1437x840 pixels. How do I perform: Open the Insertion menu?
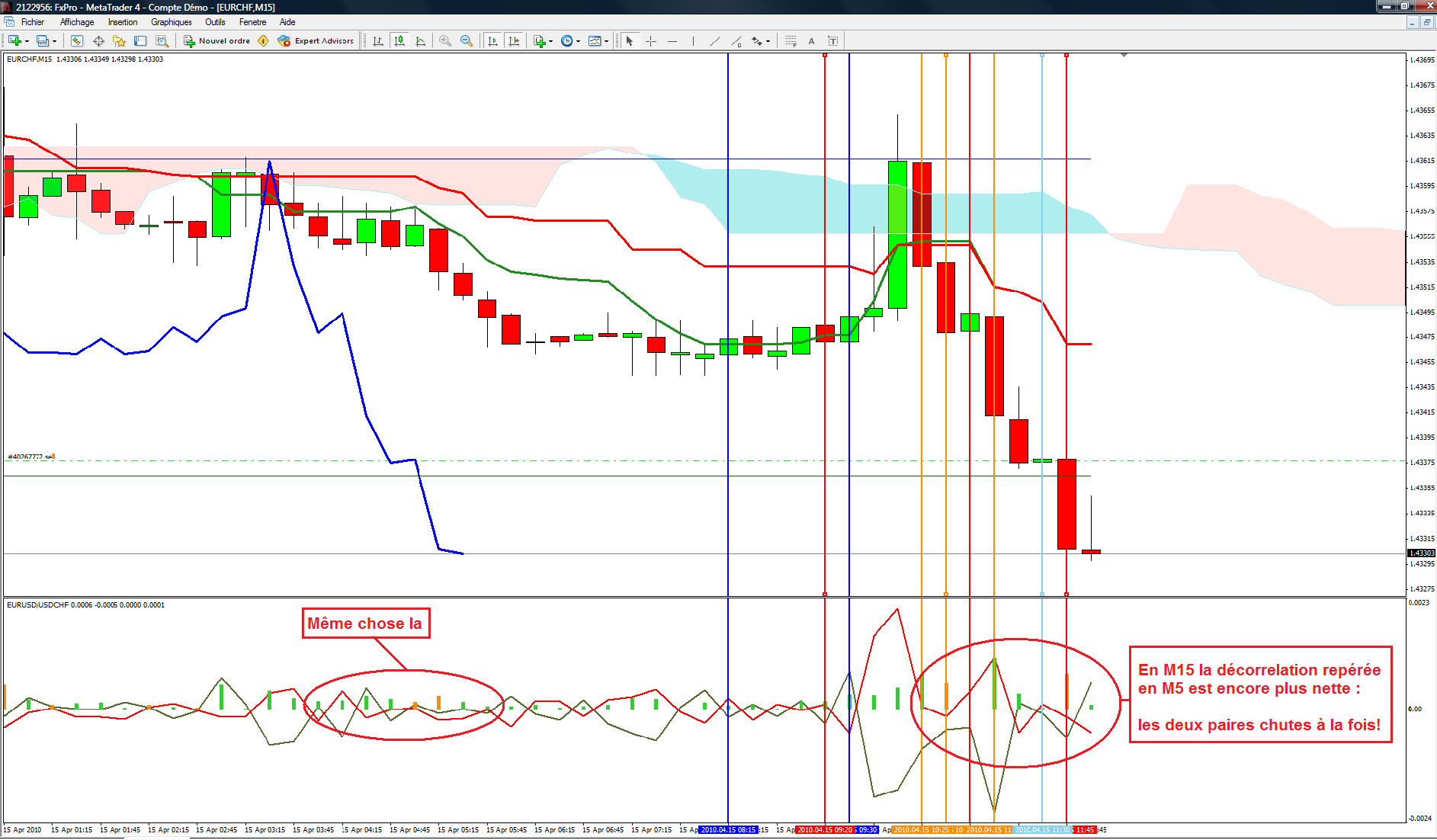click(123, 22)
